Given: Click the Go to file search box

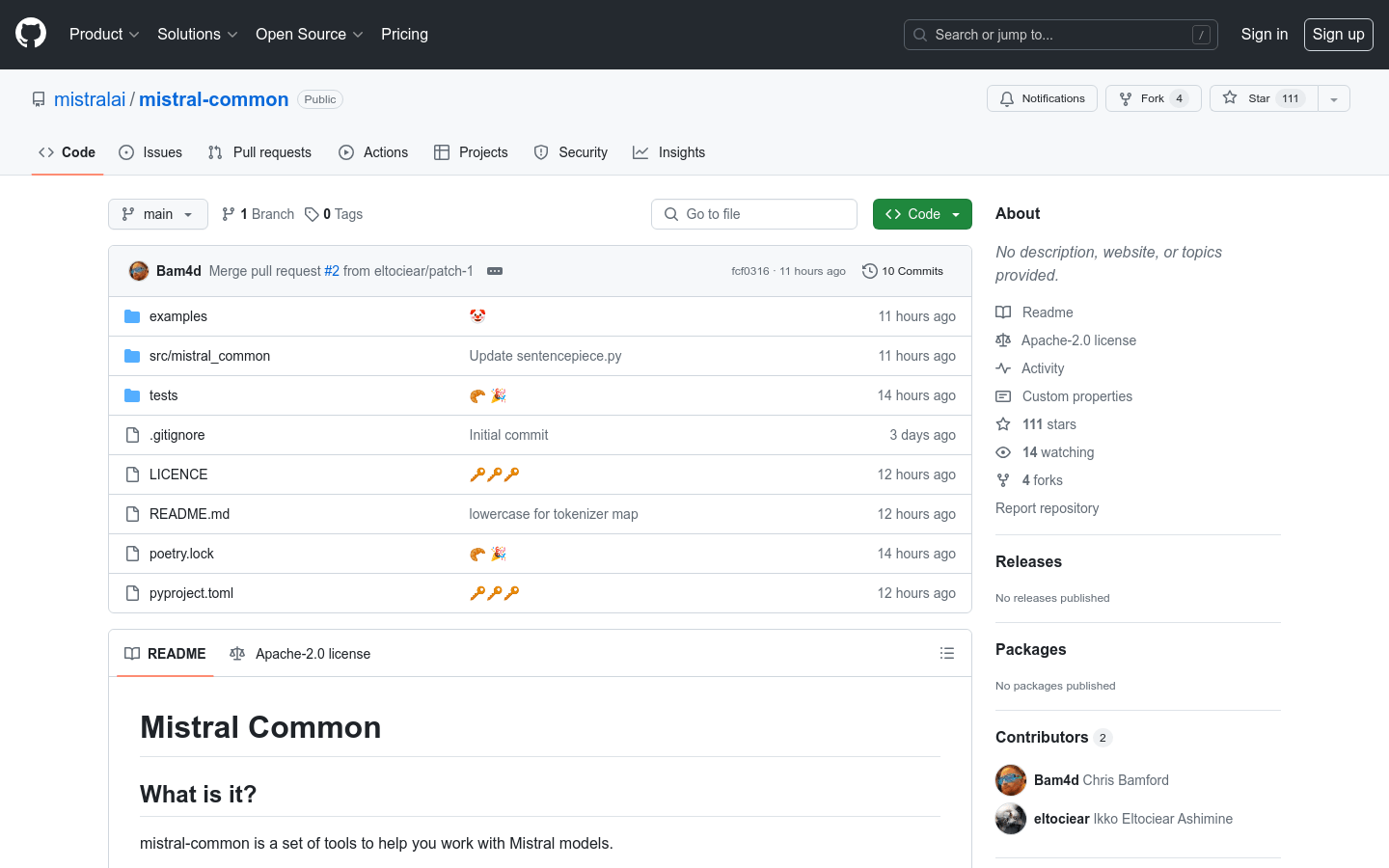Looking at the screenshot, I should (754, 214).
